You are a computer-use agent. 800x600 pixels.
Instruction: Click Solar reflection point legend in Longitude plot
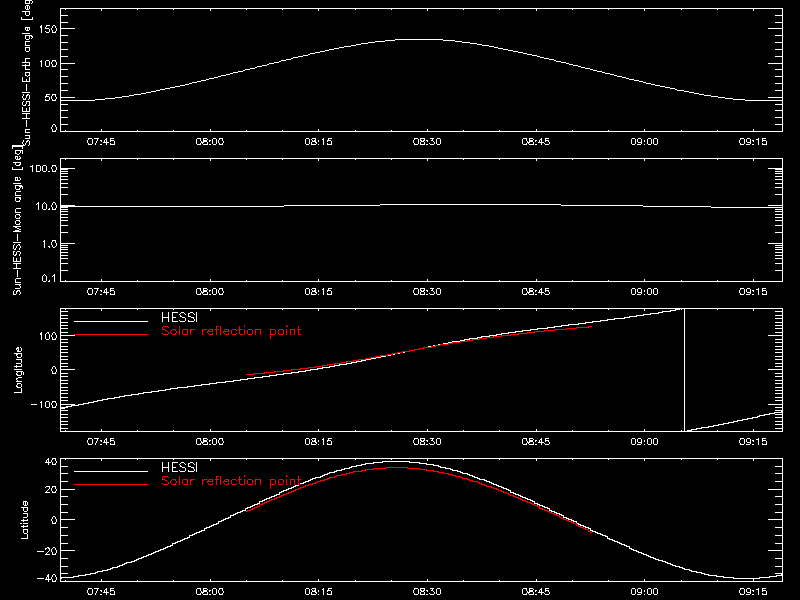click(231, 331)
